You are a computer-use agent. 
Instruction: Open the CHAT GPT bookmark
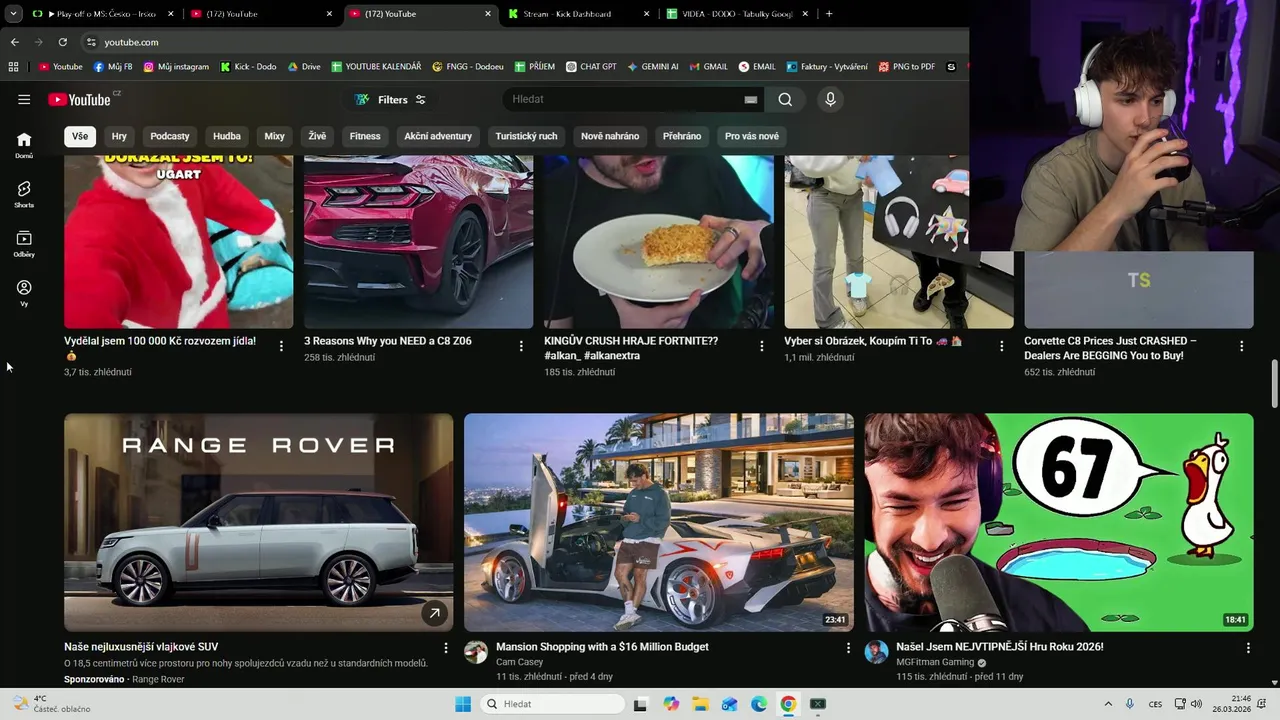click(x=591, y=67)
